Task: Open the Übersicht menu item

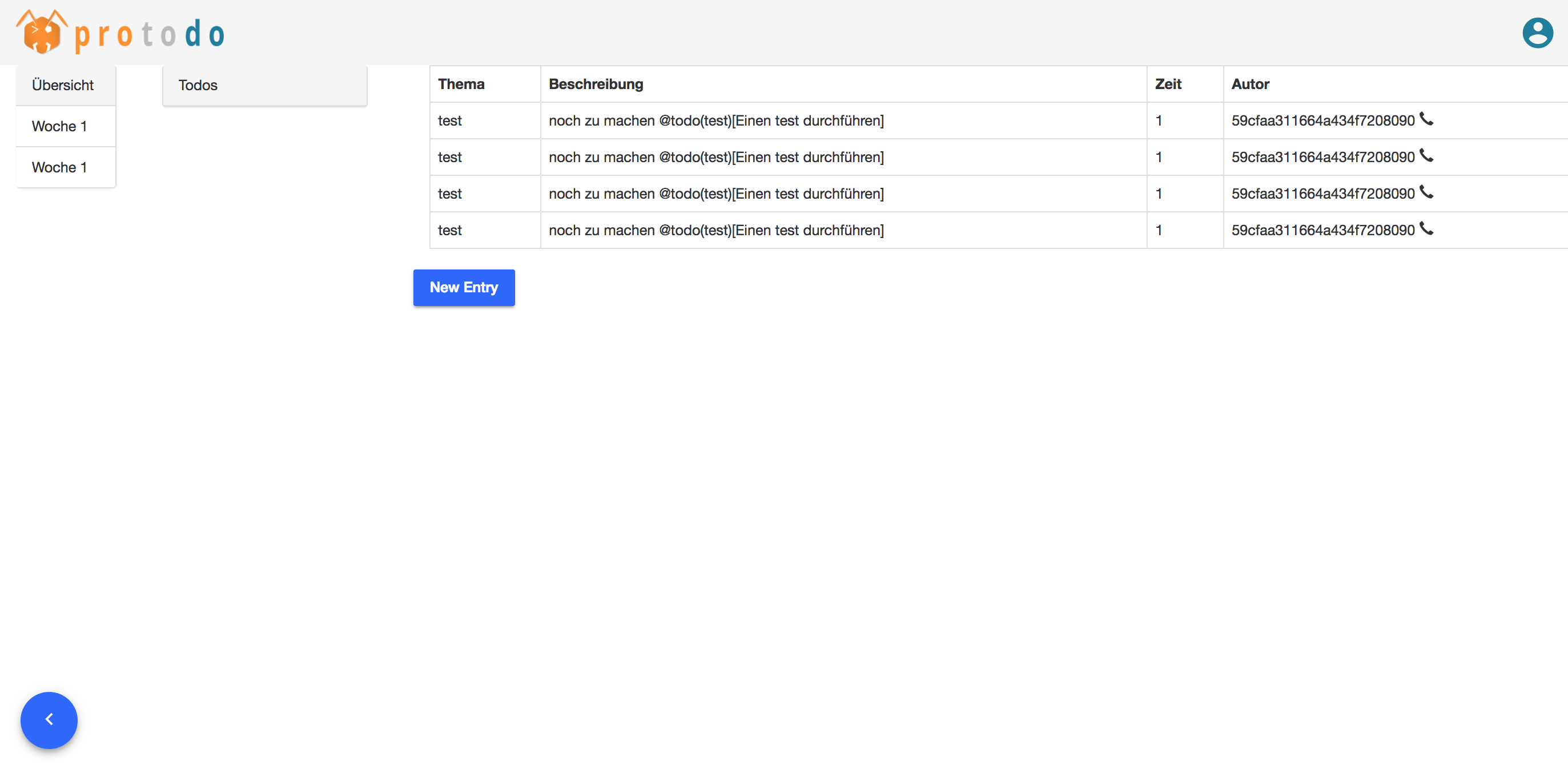Action: pyautogui.click(x=63, y=85)
